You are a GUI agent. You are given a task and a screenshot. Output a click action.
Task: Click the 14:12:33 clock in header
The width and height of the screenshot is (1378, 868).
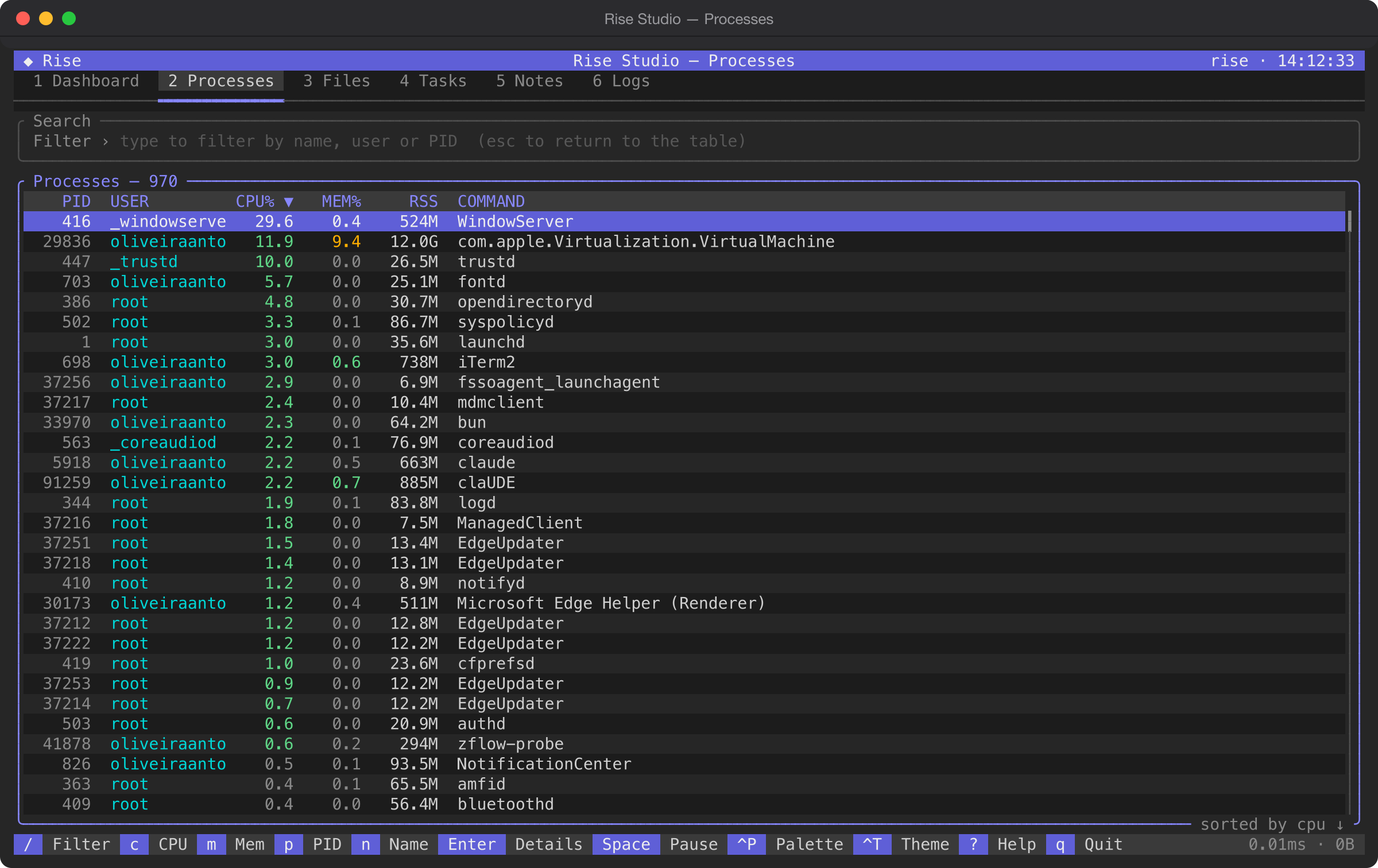coord(1315,61)
